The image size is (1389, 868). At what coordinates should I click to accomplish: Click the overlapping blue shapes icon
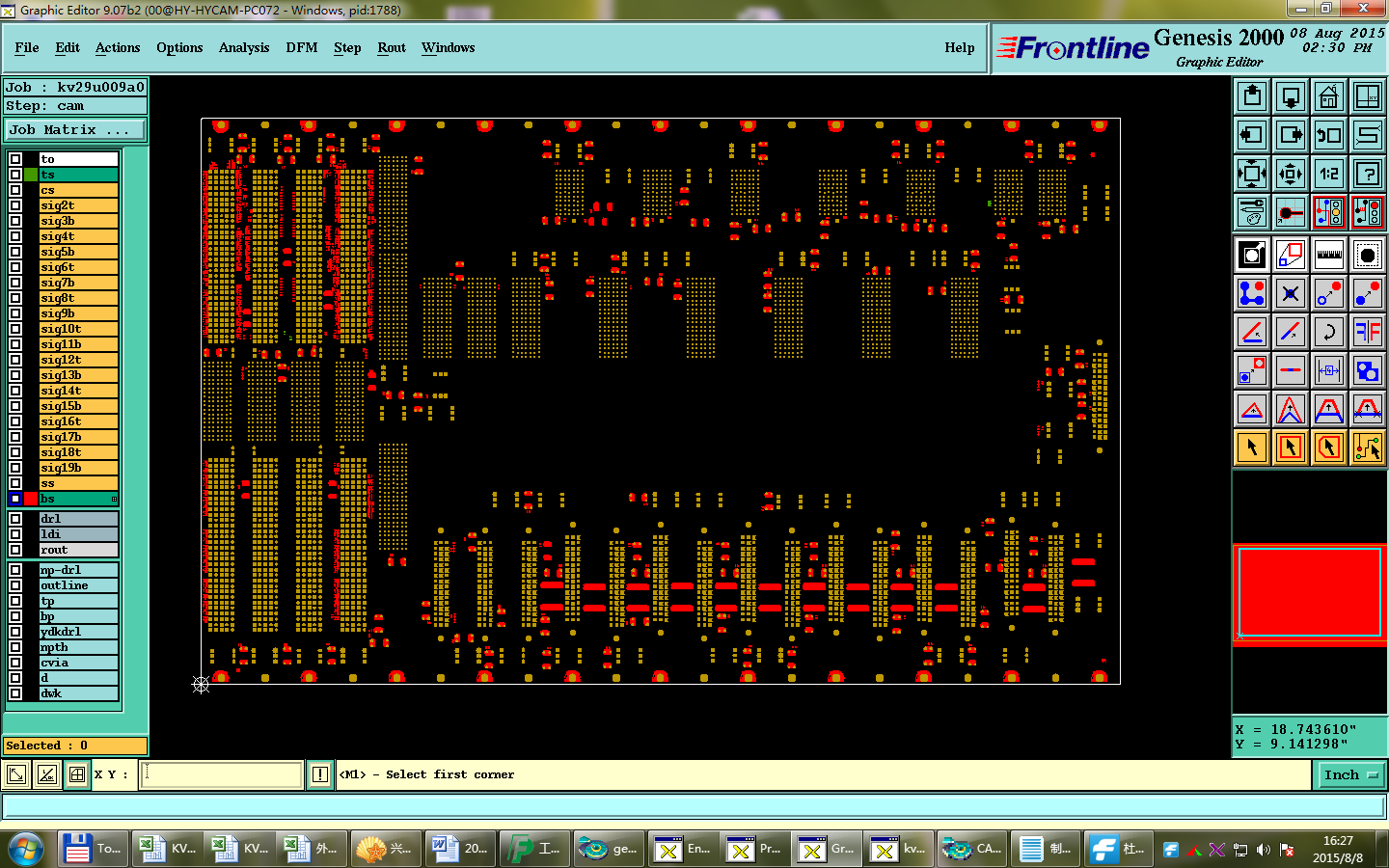pyautogui.click(x=1368, y=370)
